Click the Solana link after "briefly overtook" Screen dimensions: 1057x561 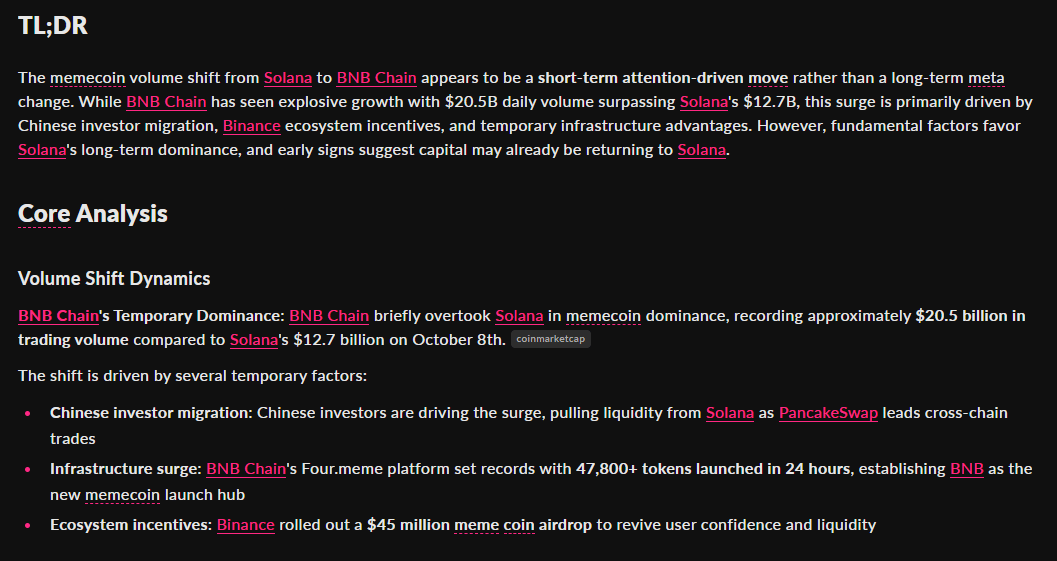pyautogui.click(x=519, y=316)
